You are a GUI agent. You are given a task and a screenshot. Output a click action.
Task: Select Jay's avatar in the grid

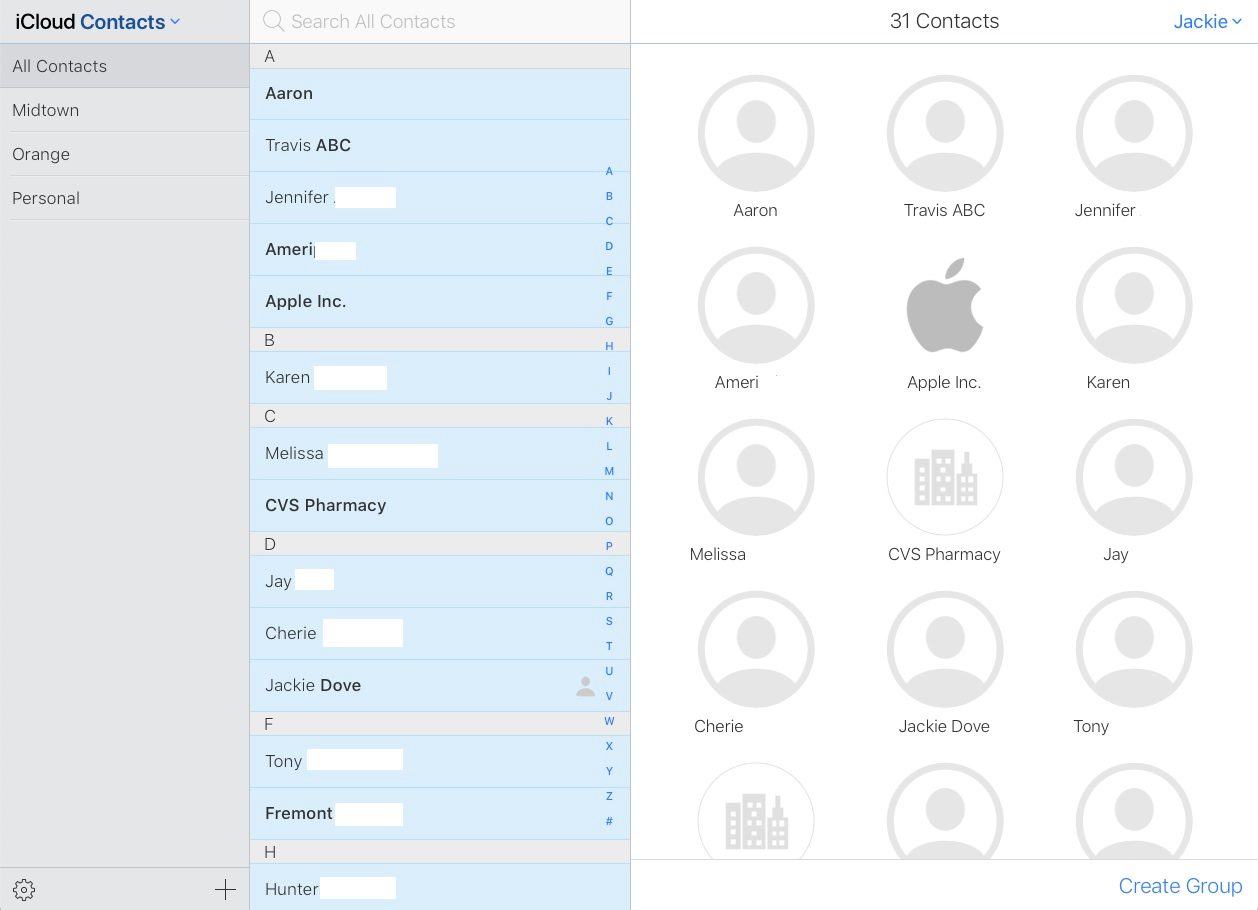coord(1133,477)
